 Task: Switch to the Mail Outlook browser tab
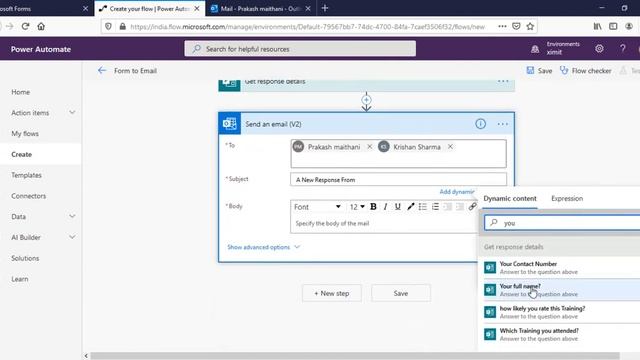tap(261, 8)
